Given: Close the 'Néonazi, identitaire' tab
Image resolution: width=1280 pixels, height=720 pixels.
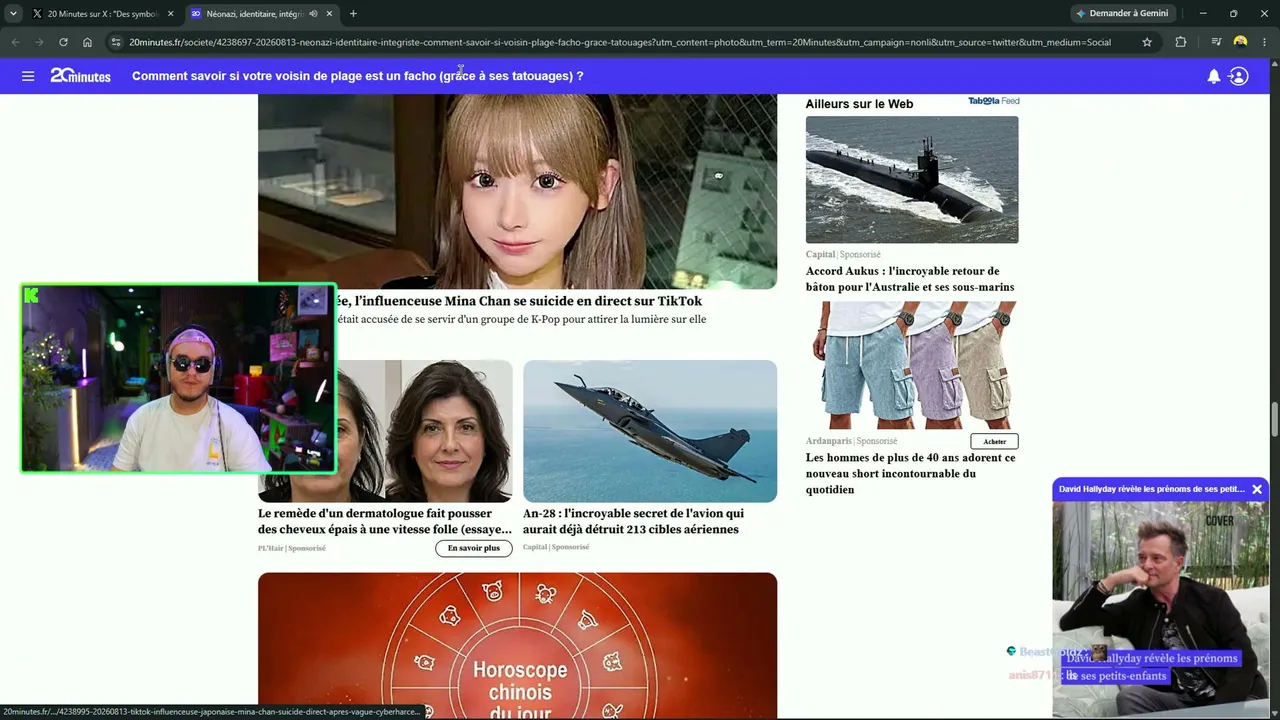Looking at the screenshot, I should click(329, 14).
